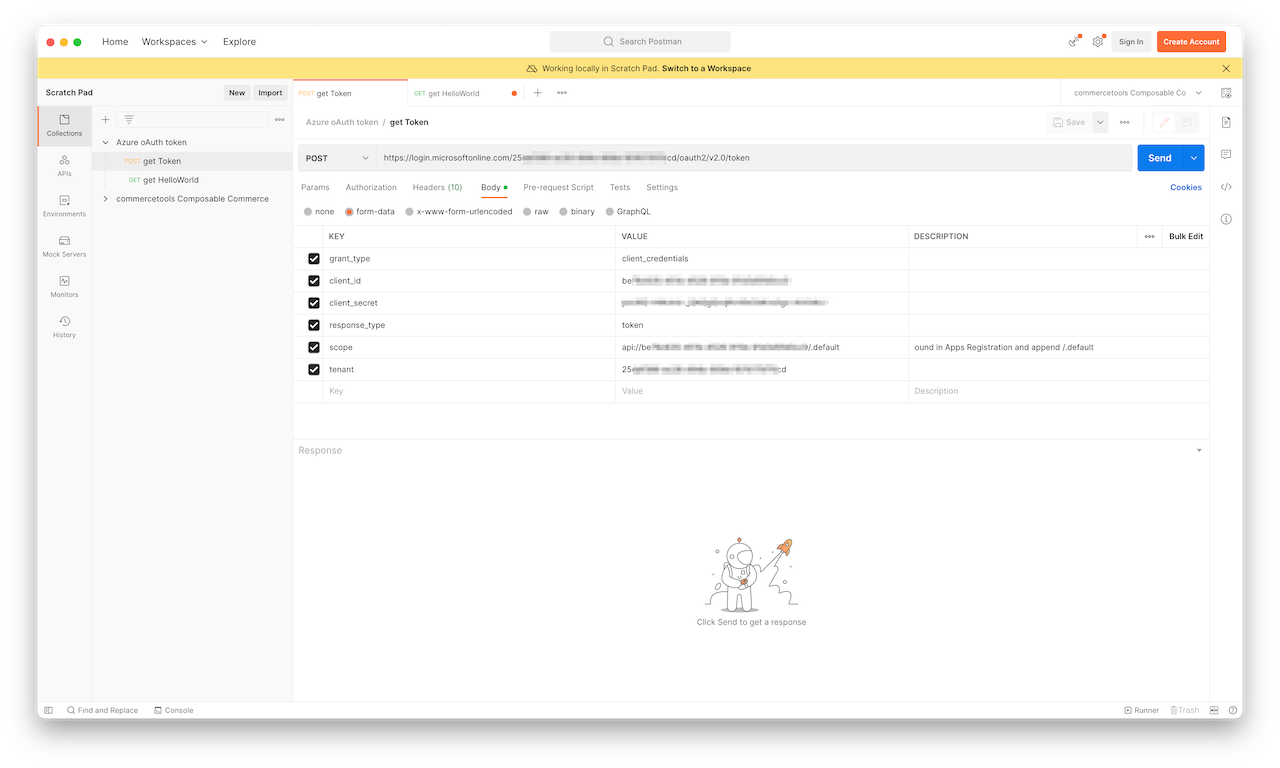1280x768 pixels.
Task: Open the Mock Servers sidebar panel
Action: tap(64, 246)
